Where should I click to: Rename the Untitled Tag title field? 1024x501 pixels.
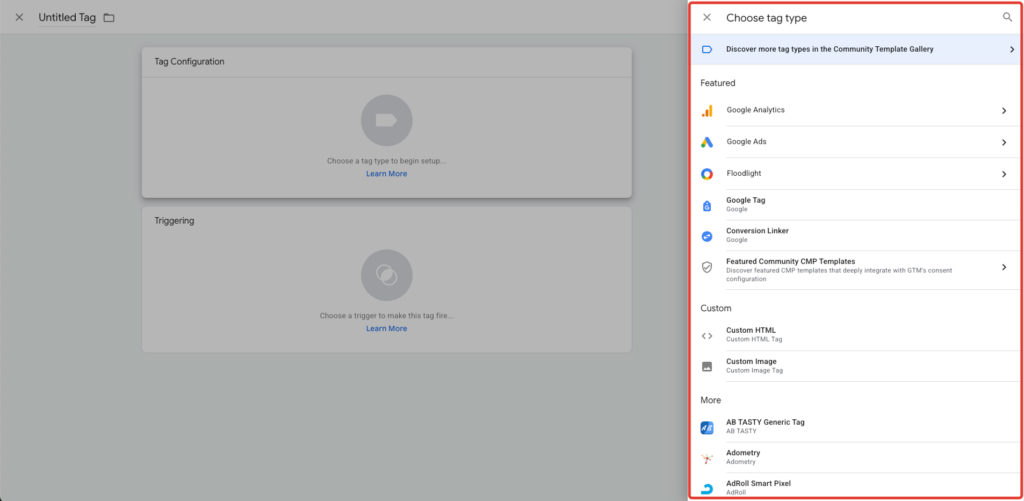[67, 18]
